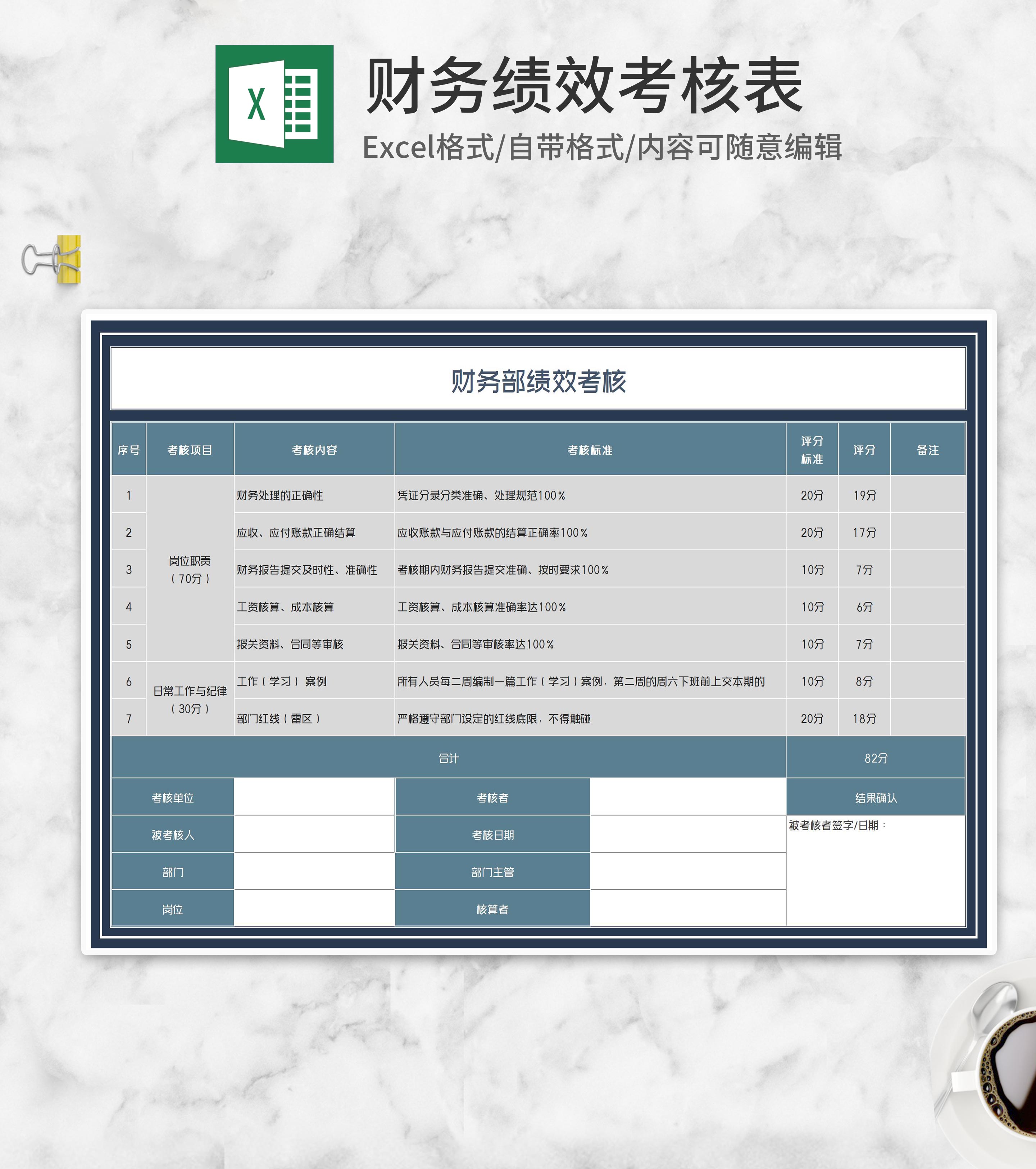Click the green Excel logo icon

tap(274, 104)
